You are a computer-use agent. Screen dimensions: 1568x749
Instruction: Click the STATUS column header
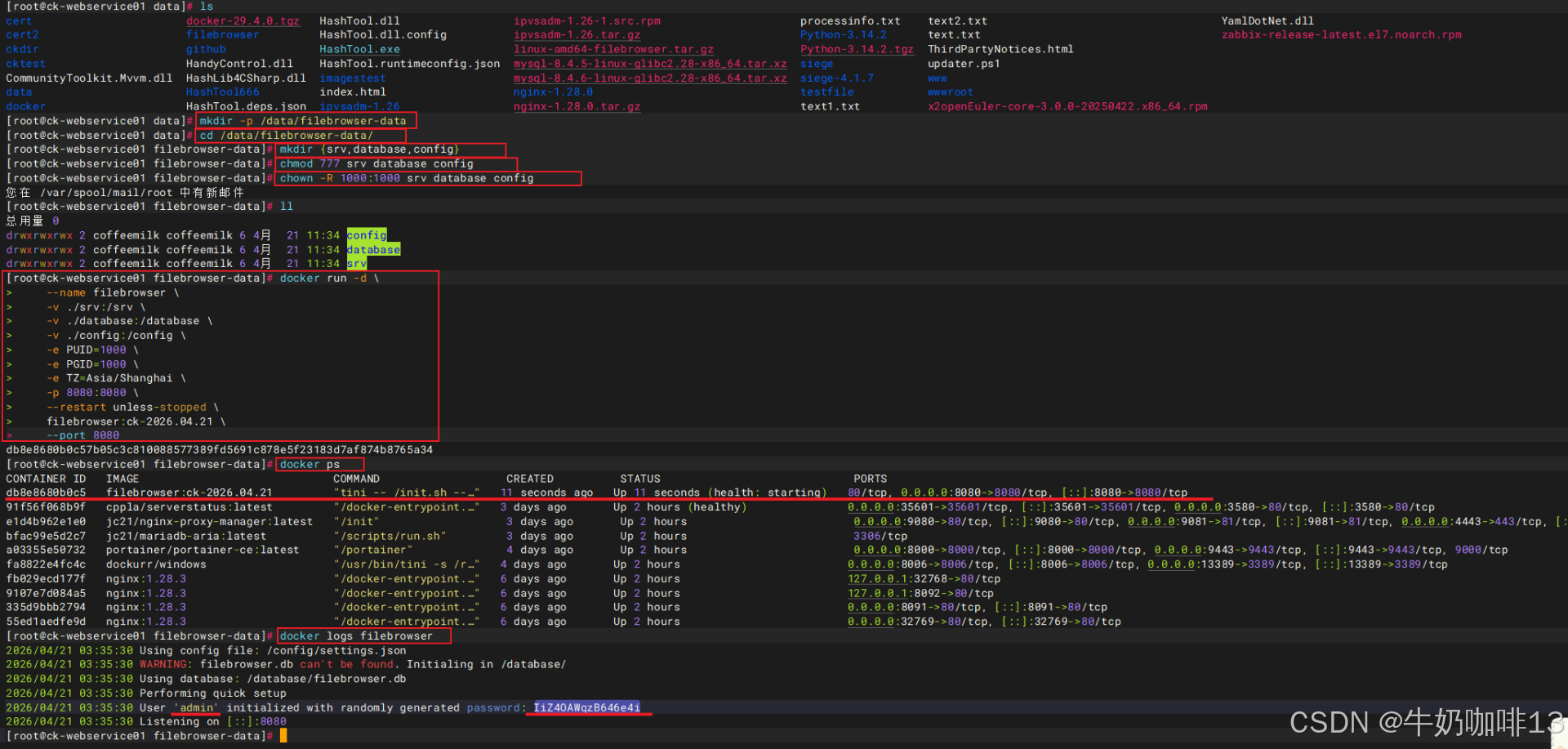pyautogui.click(x=640, y=479)
